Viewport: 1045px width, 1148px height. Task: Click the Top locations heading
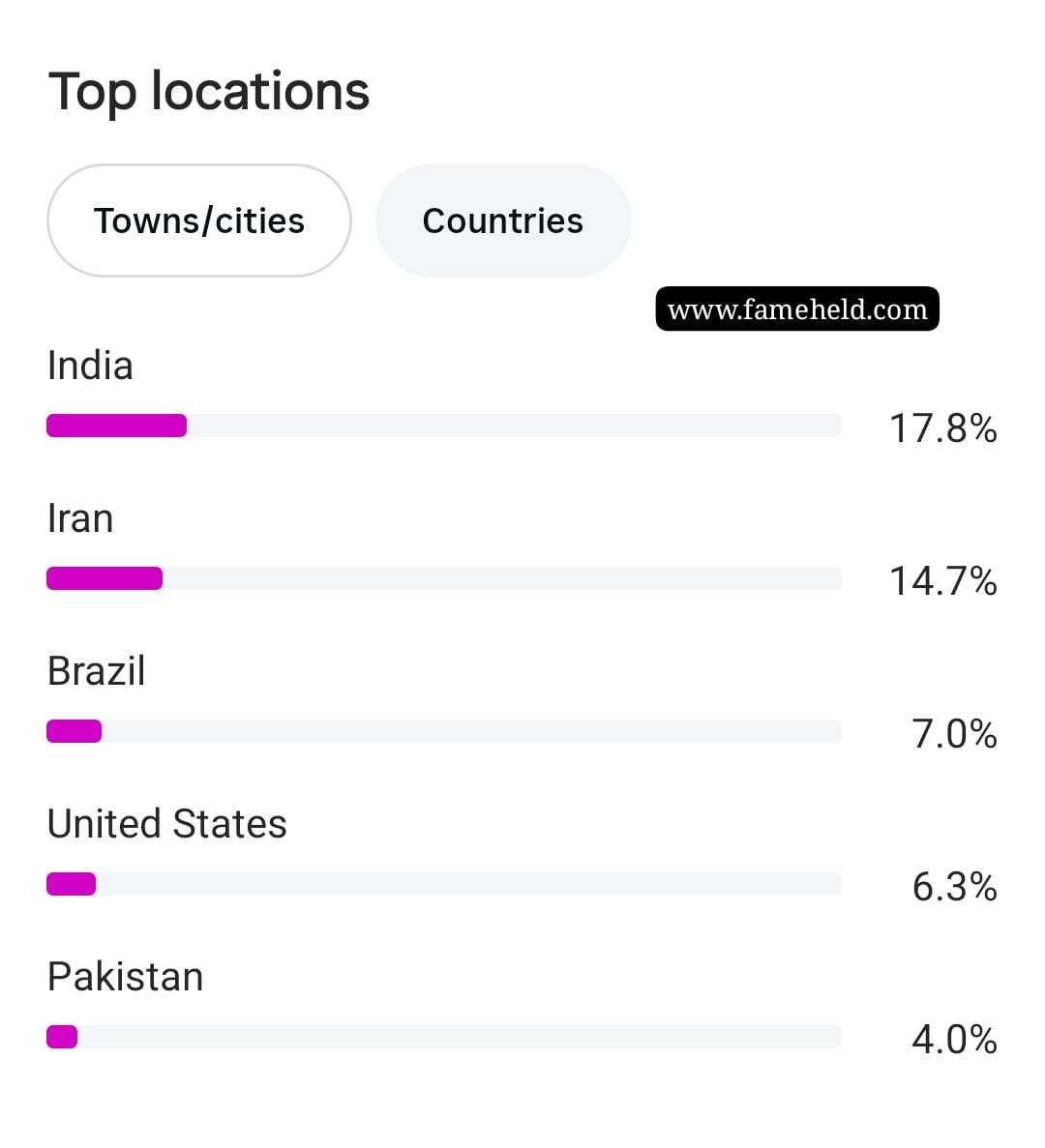click(x=209, y=92)
